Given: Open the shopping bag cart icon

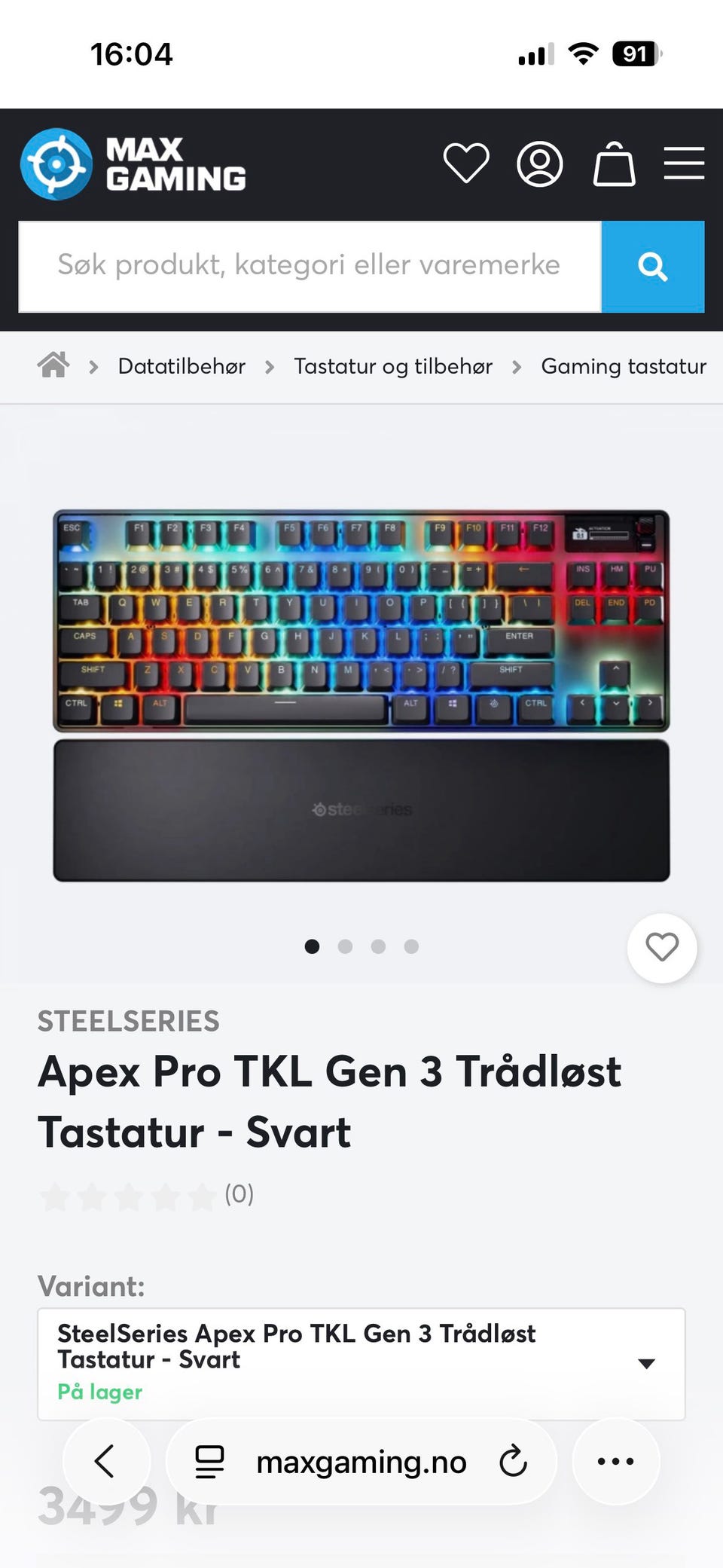Looking at the screenshot, I should (x=614, y=164).
